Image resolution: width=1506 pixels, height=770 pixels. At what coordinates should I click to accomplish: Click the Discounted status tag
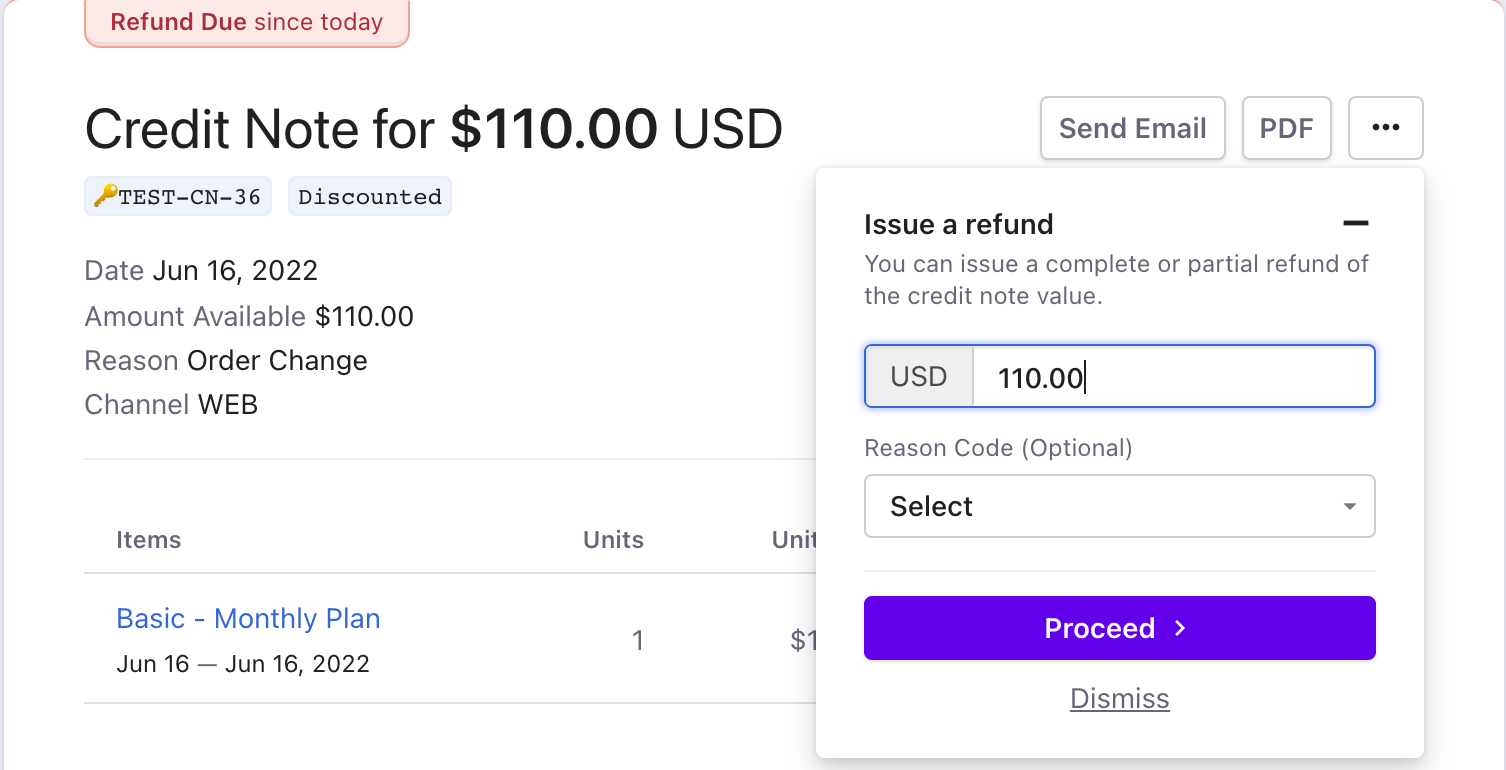pyautogui.click(x=370, y=197)
